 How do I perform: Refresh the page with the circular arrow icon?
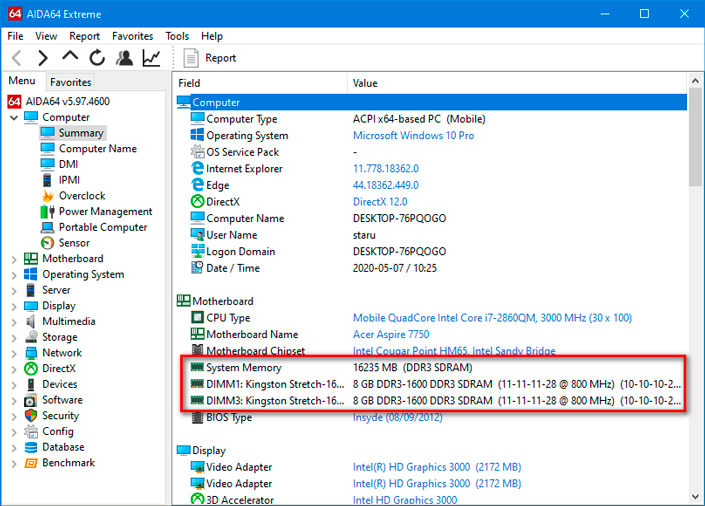pyautogui.click(x=97, y=58)
